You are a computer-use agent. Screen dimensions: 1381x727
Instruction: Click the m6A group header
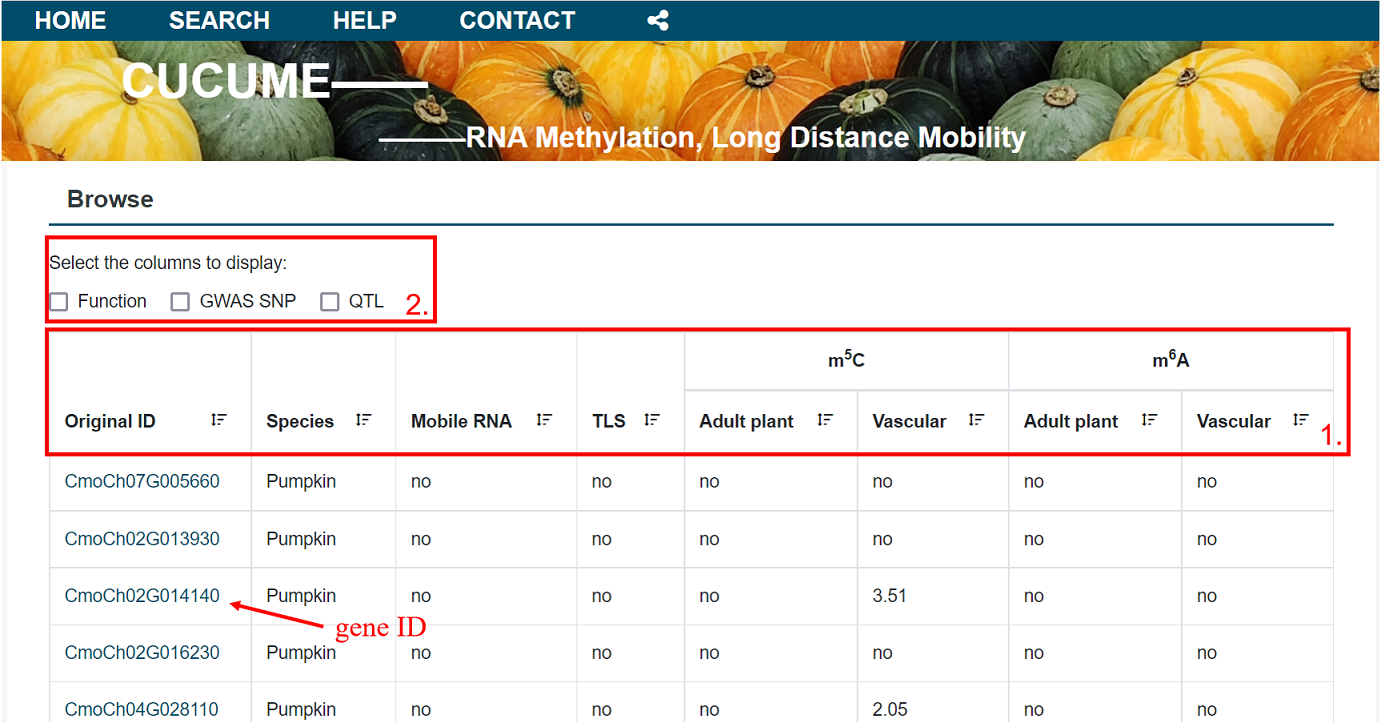click(1171, 360)
